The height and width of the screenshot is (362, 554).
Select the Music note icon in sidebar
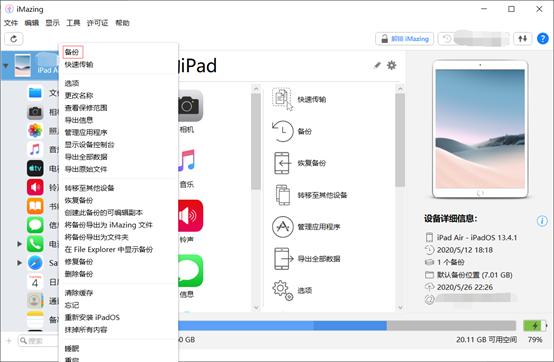(35, 149)
